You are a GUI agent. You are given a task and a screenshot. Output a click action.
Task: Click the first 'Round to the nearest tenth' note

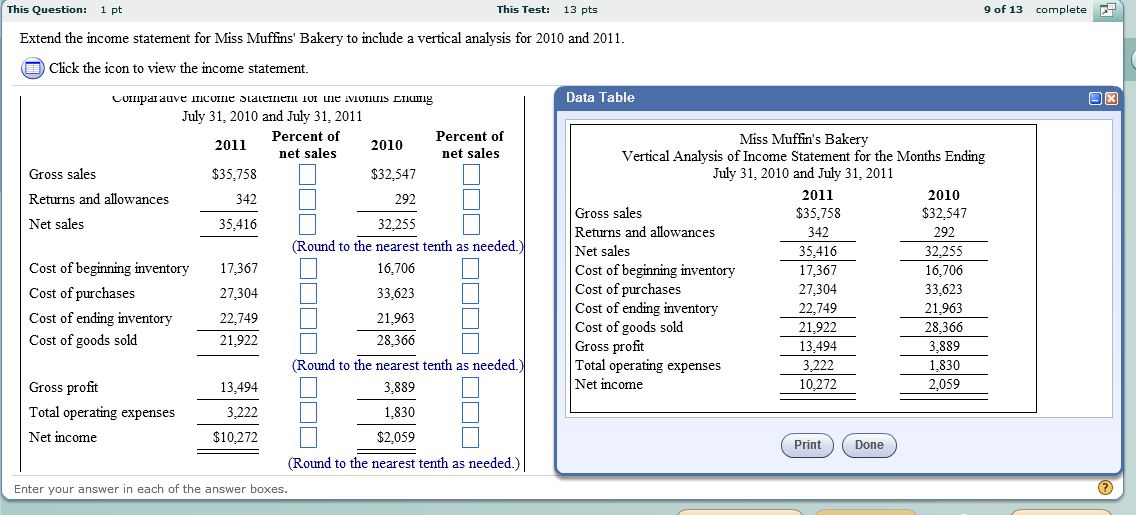coord(408,246)
